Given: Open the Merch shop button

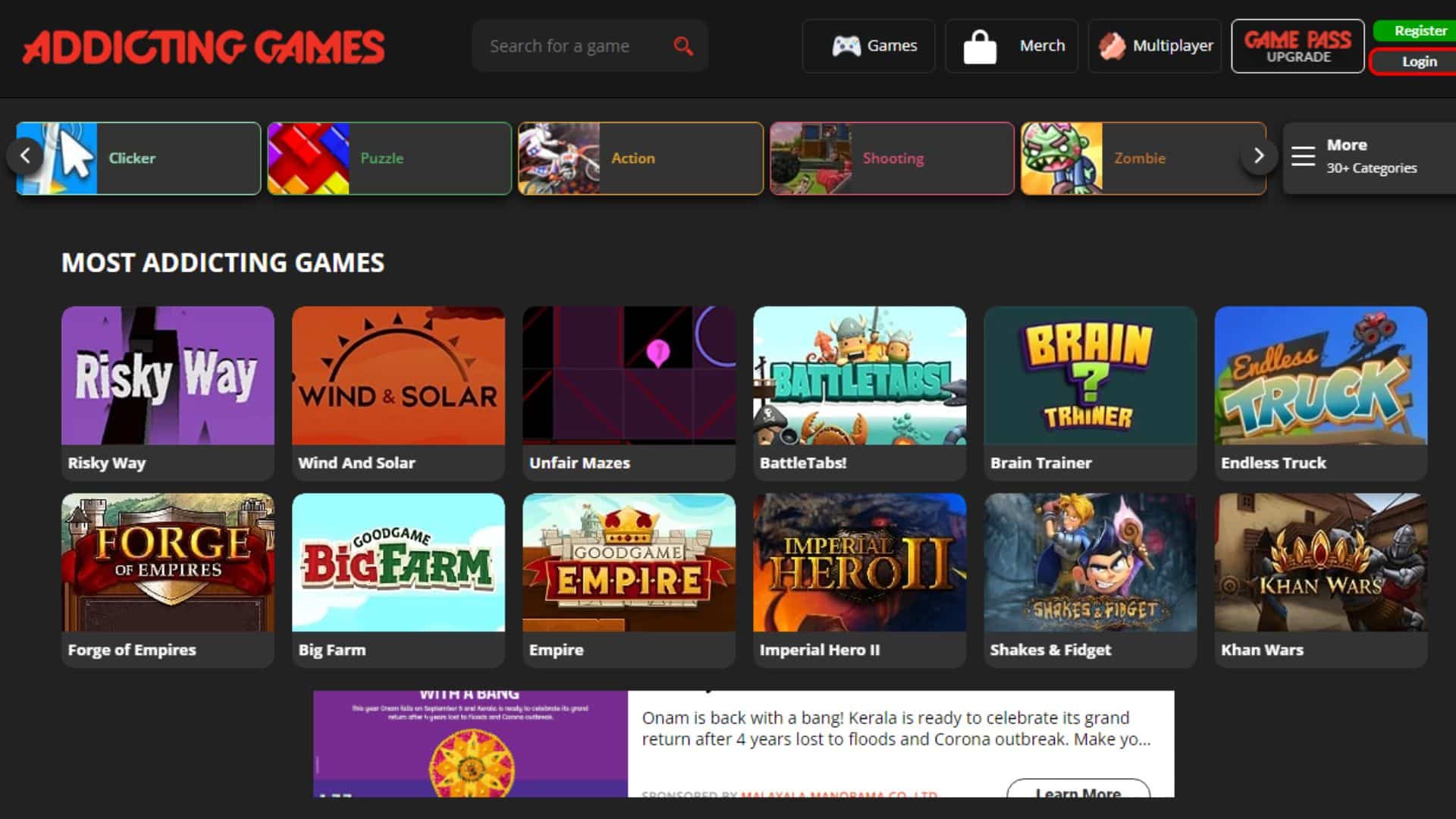Looking at the screenshot, I should pos(1012,46).
